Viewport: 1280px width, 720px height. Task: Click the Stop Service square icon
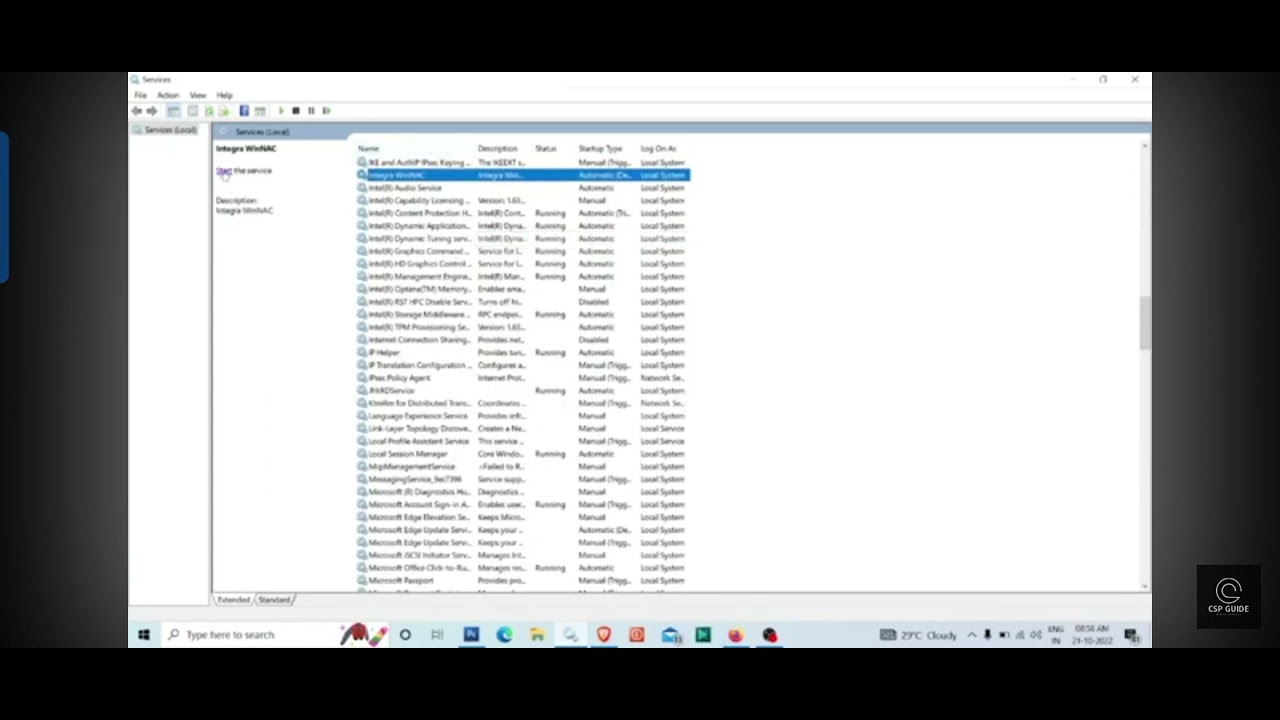(x=295, y=111)
